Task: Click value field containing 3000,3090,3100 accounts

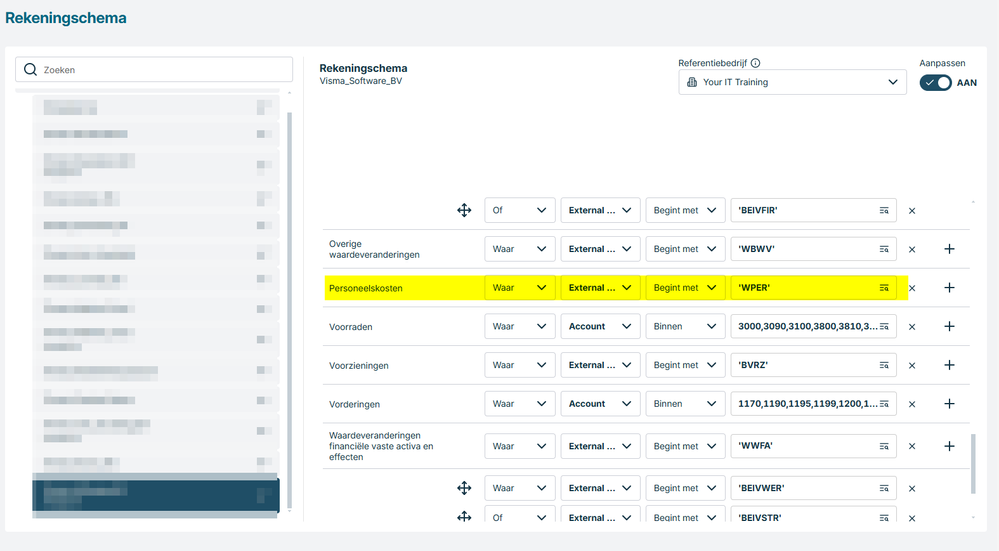Action: click(x=813, y=326)
